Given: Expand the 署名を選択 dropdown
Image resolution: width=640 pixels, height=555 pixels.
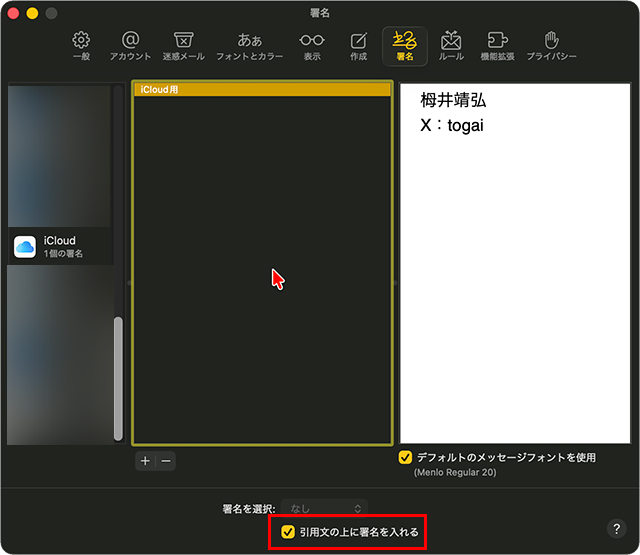Looking at the screenshot, I should coord(324,508).
